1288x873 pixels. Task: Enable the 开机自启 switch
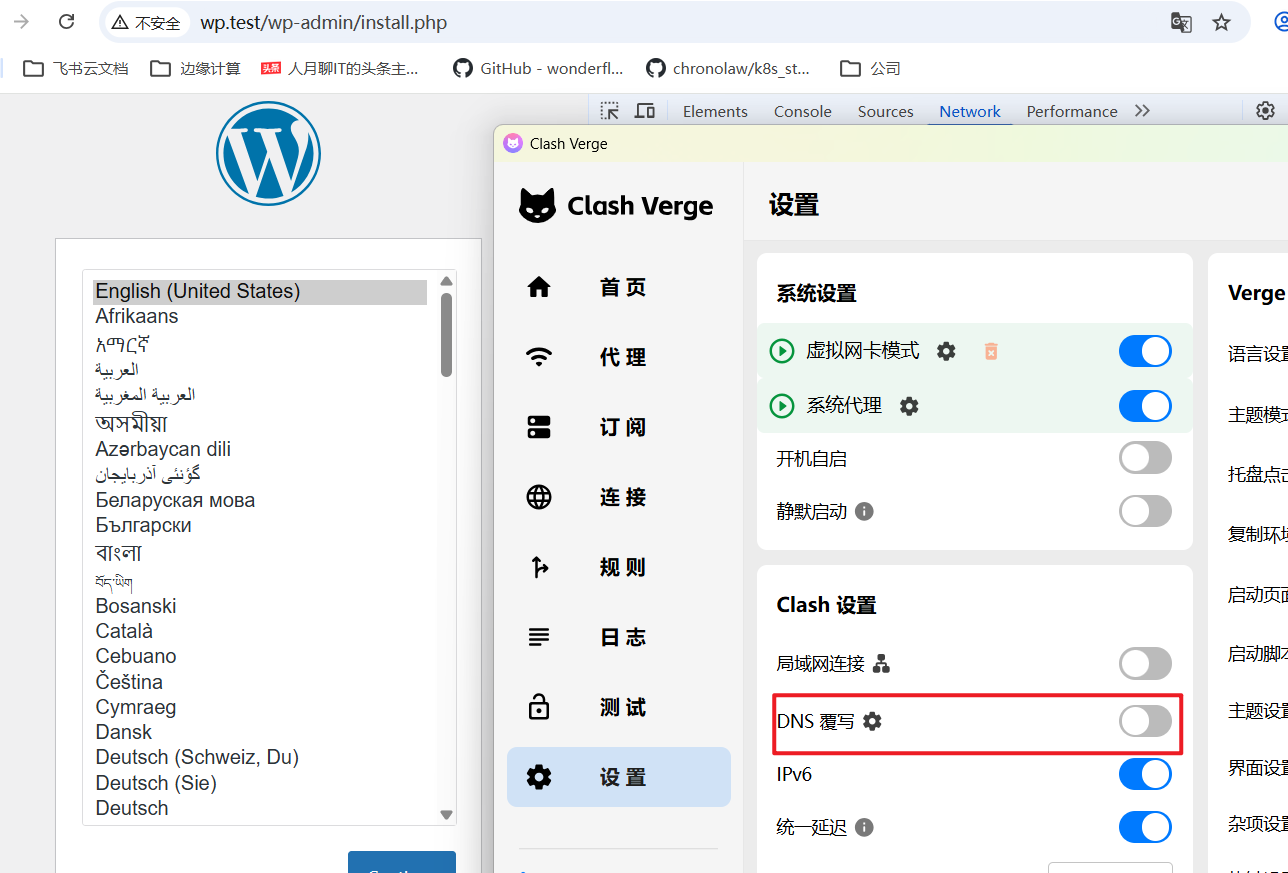[1145, 459]
